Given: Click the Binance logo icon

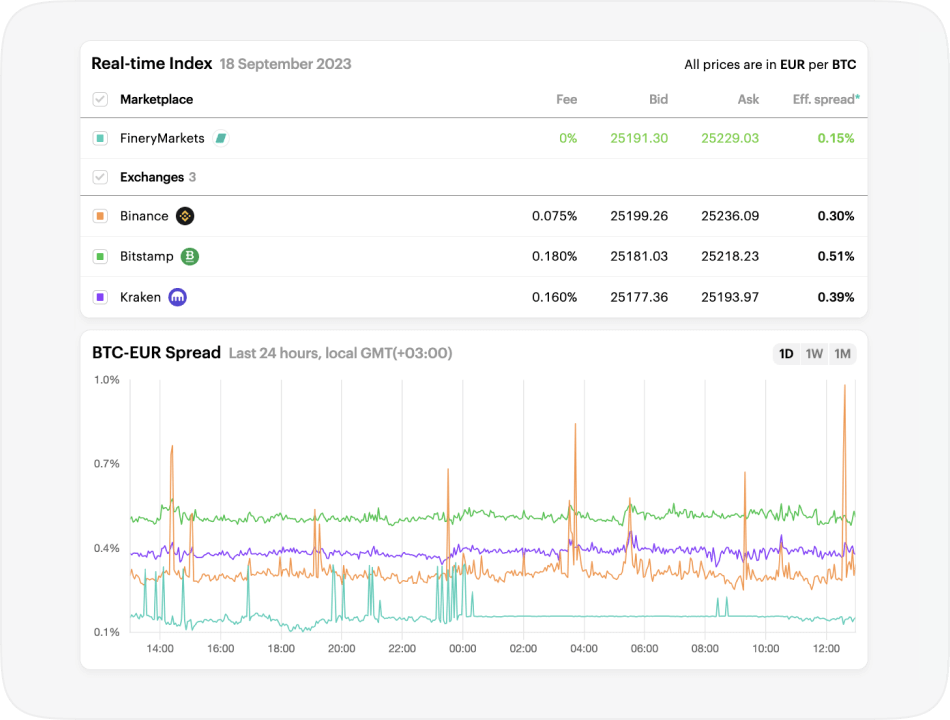Looking at the screenshot, I should pos(185,216).
